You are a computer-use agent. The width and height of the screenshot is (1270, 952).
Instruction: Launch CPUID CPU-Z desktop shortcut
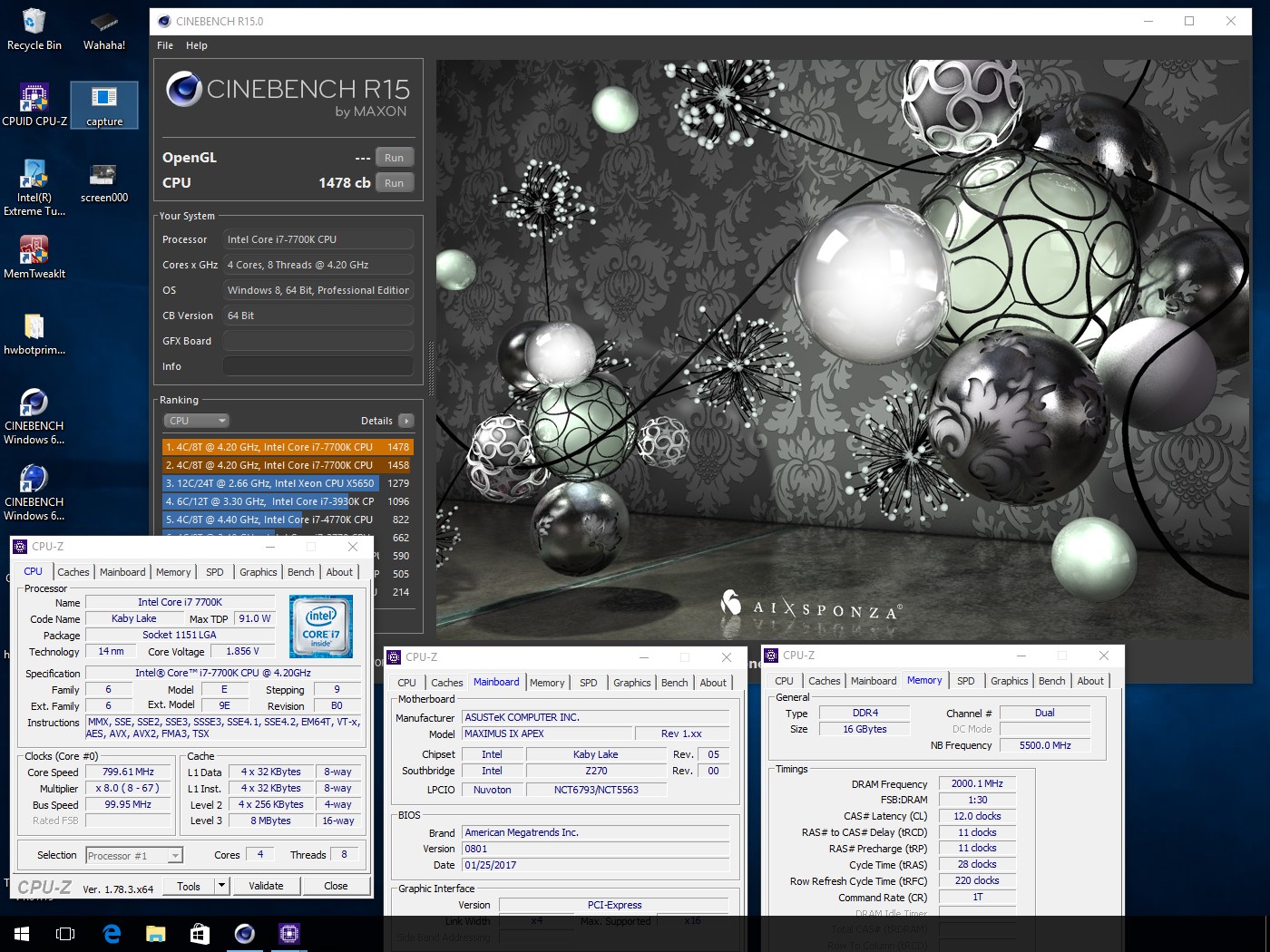pos(34,105)
